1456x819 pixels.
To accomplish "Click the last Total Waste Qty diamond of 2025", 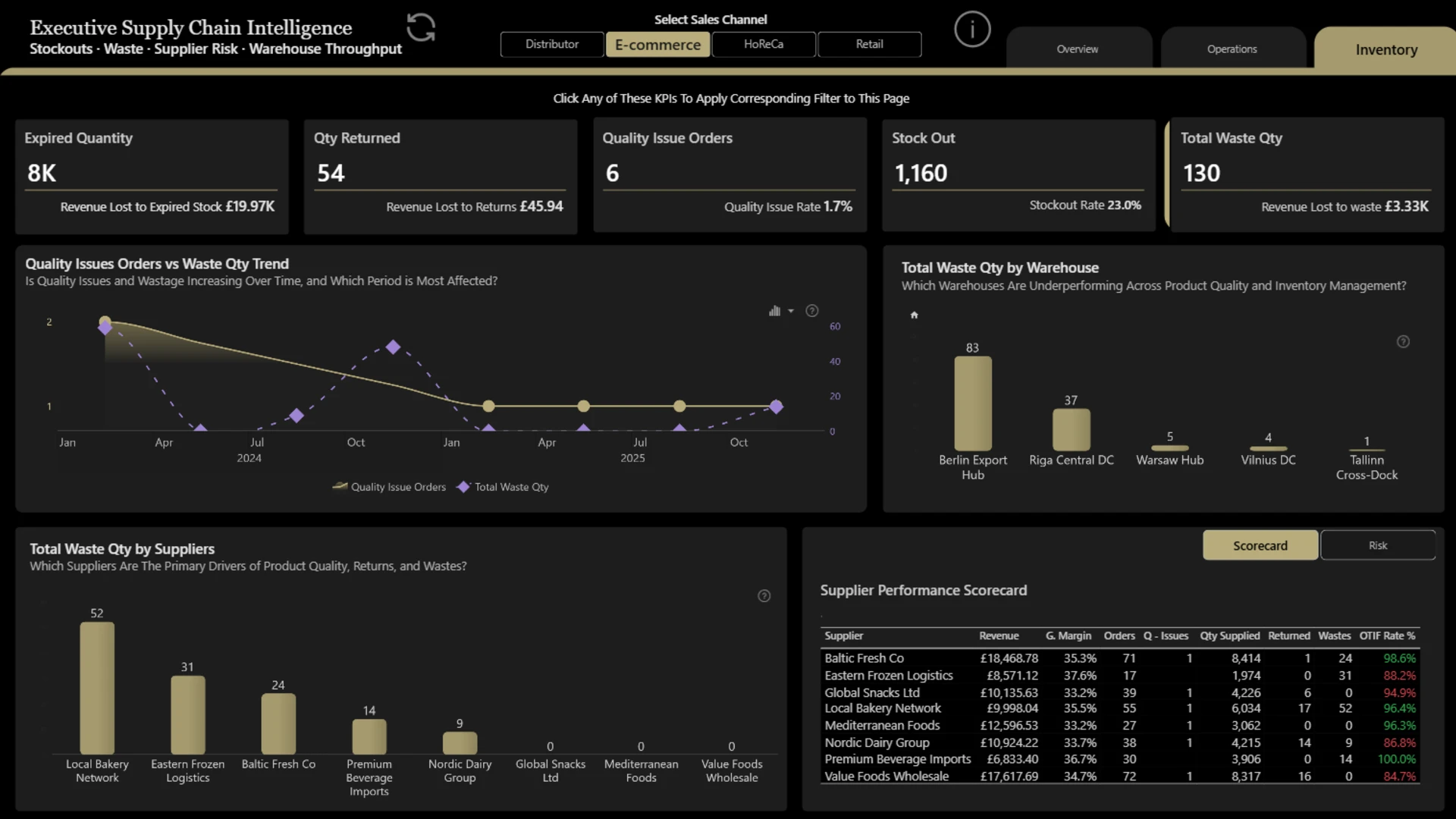I will 776,407.
